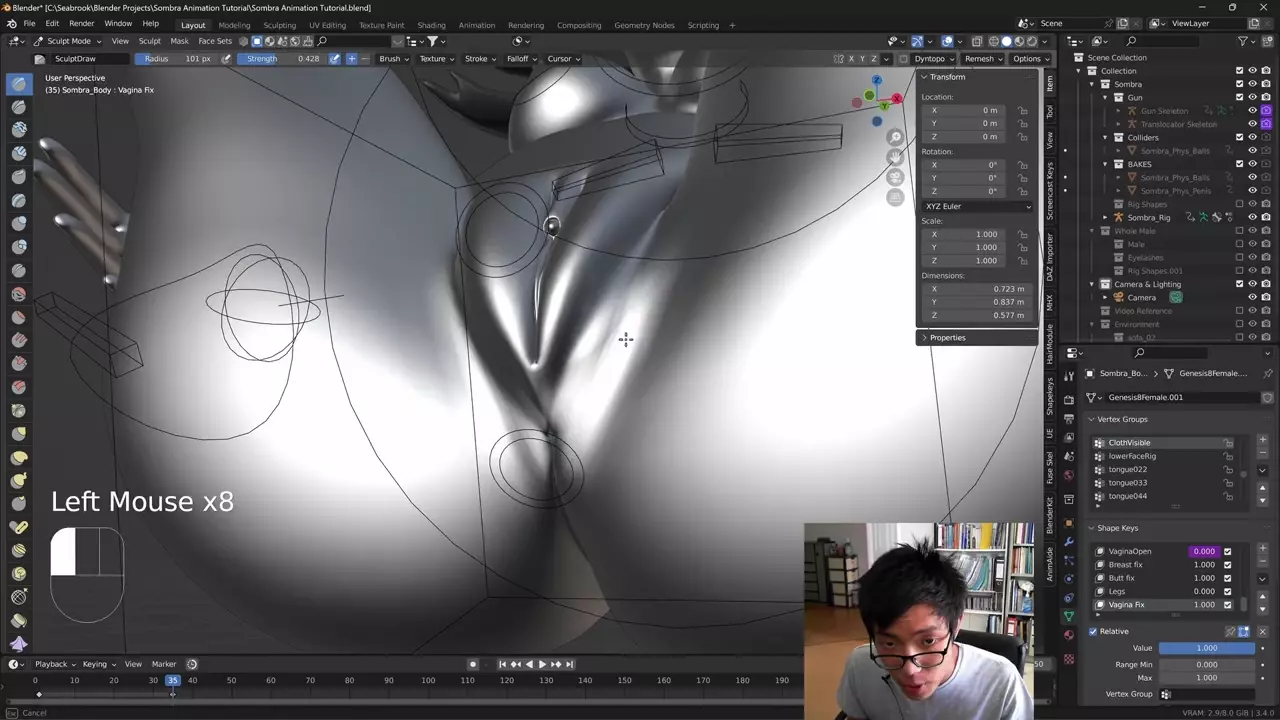Click the Remesh button in header
Image resolution: width=1280 pixels, height=720 pixels.
click(983, 59)
